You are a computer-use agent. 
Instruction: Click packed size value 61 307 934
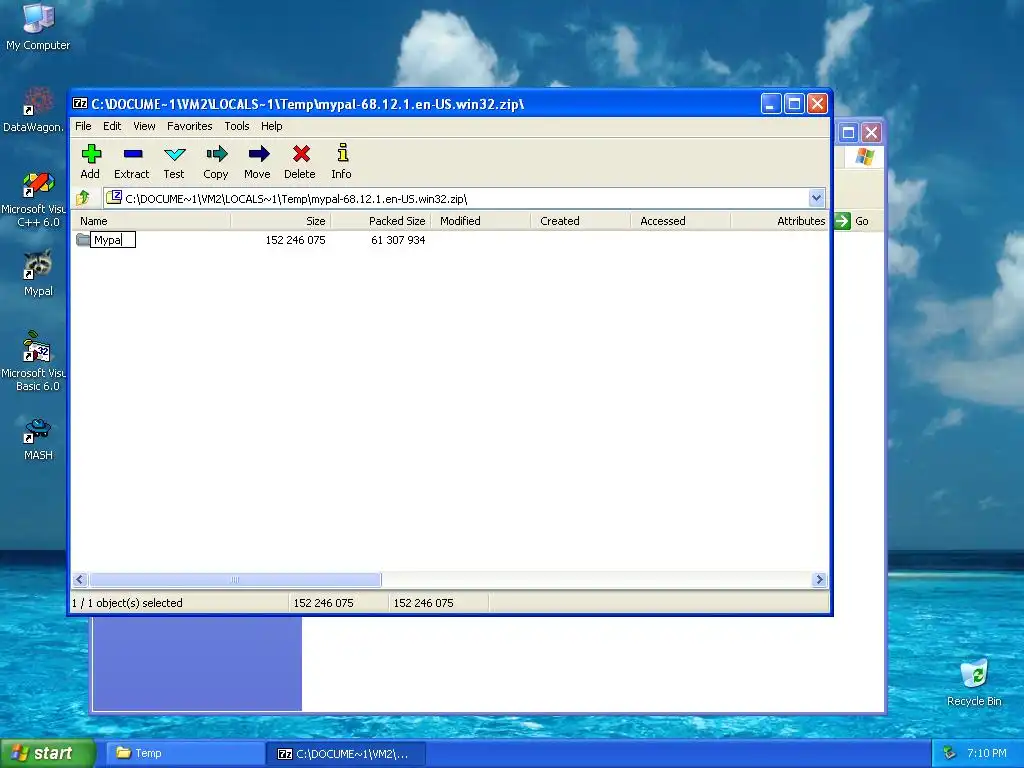pyautogui.click(x=398, y=240)
